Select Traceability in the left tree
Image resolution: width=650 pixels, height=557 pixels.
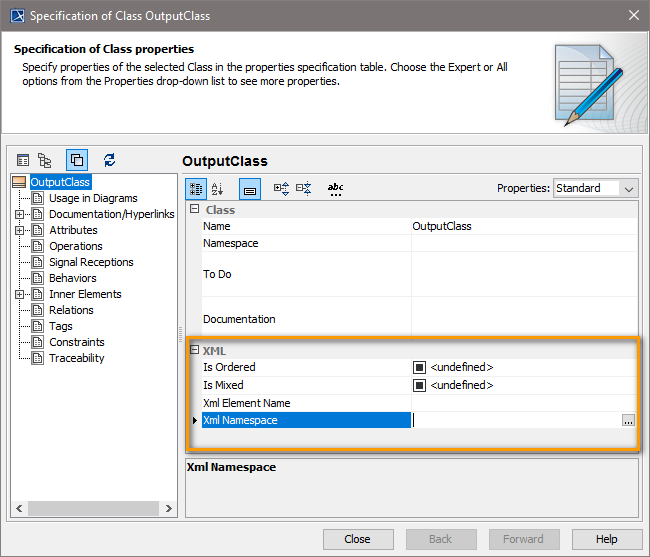(x=76, y=358)
